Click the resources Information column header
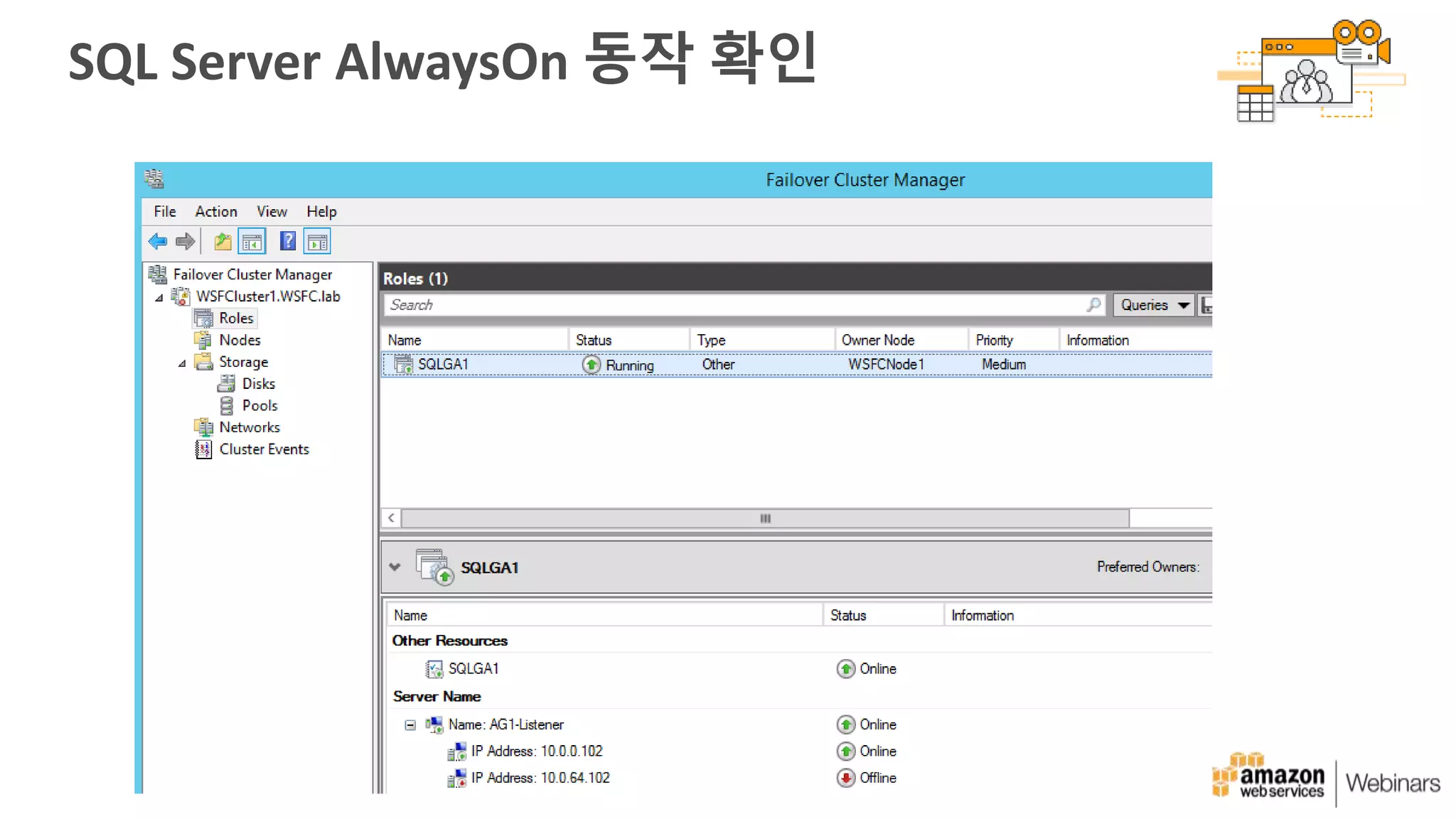Screen dimensions: 1456x819 1078,615
